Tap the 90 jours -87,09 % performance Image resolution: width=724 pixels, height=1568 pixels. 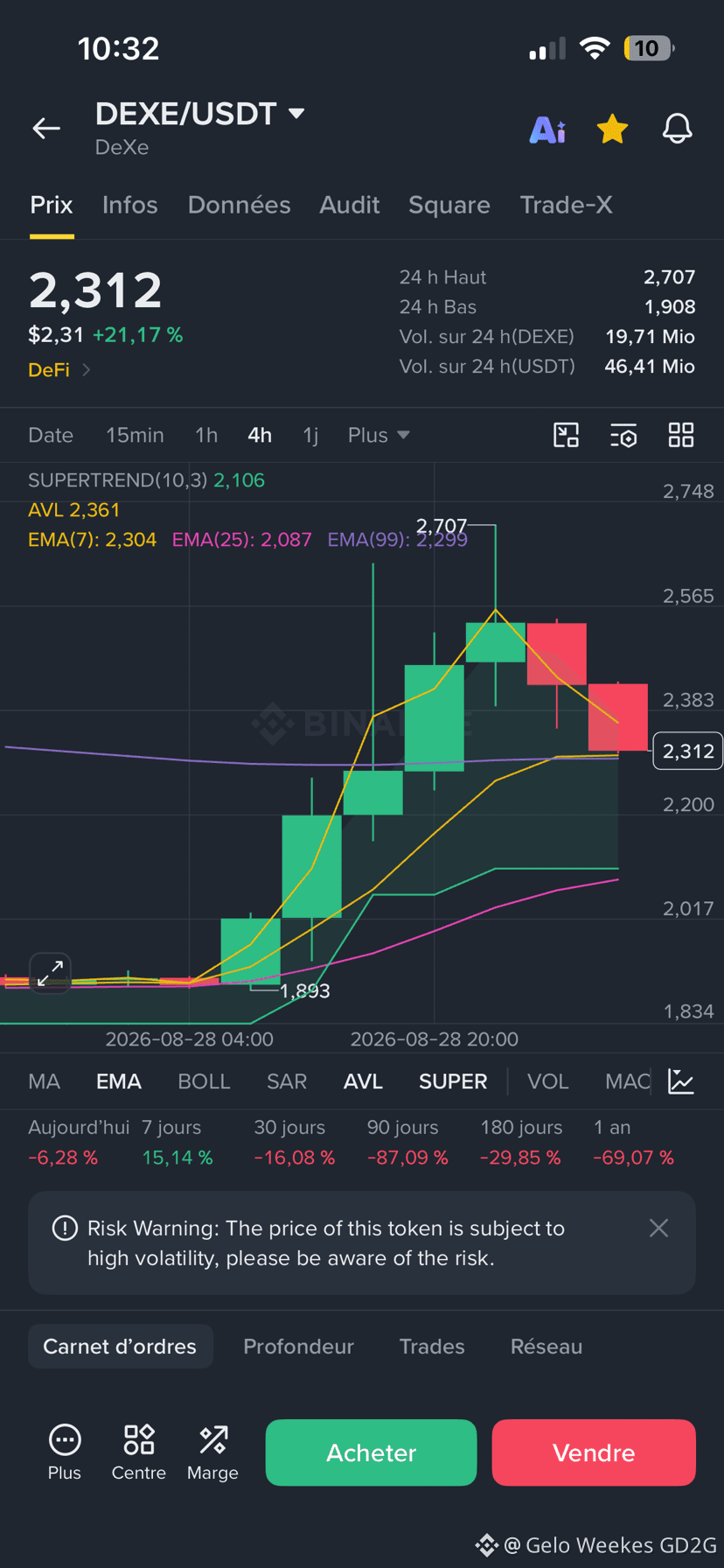(407, 1143)
